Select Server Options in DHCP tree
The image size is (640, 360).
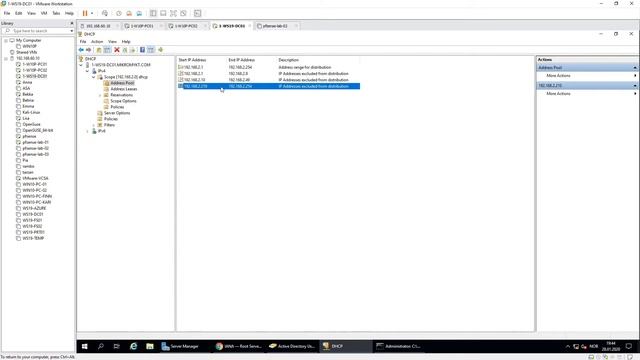117,113
